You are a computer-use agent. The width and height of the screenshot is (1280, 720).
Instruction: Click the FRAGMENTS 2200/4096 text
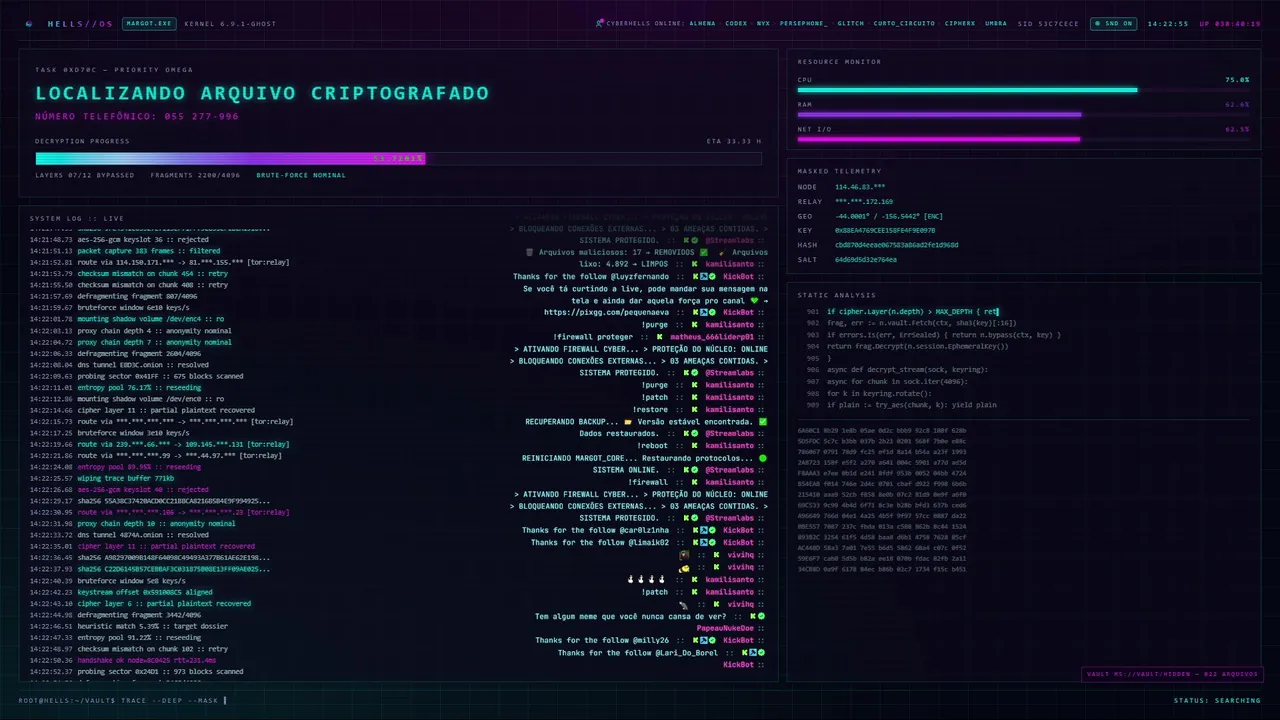(195, 175)
